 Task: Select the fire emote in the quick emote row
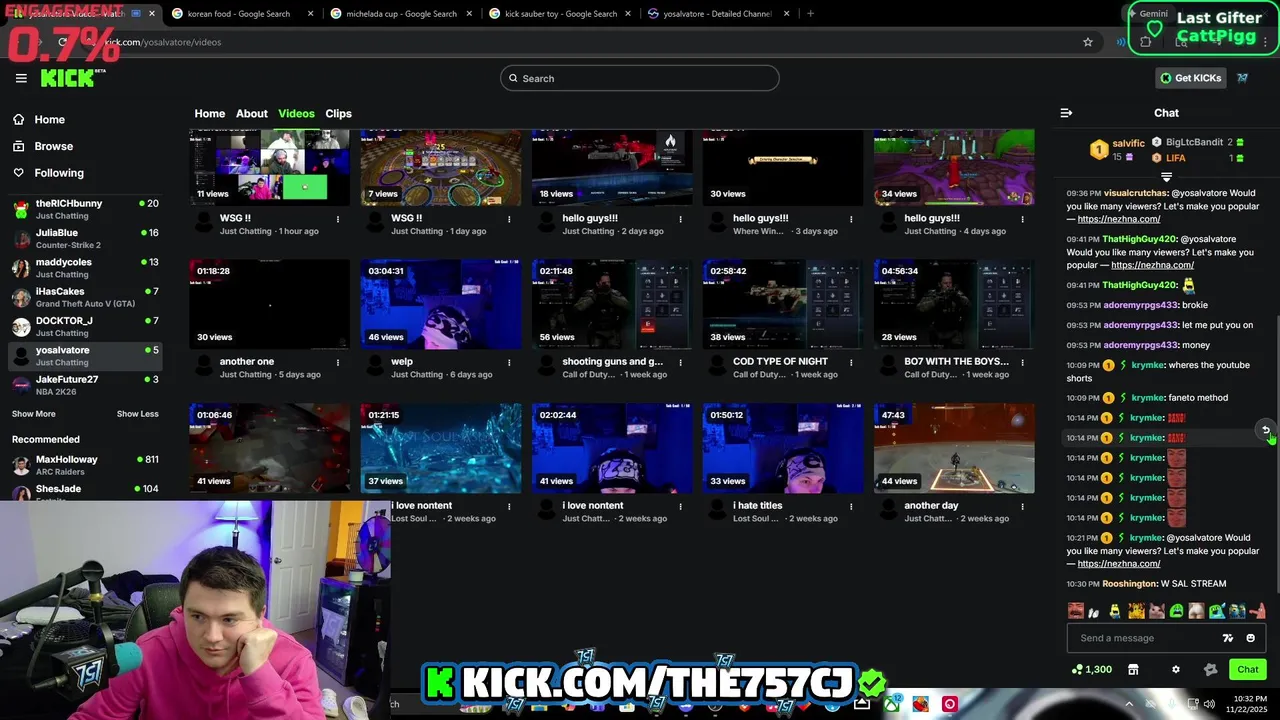(x=1136, y=611)
